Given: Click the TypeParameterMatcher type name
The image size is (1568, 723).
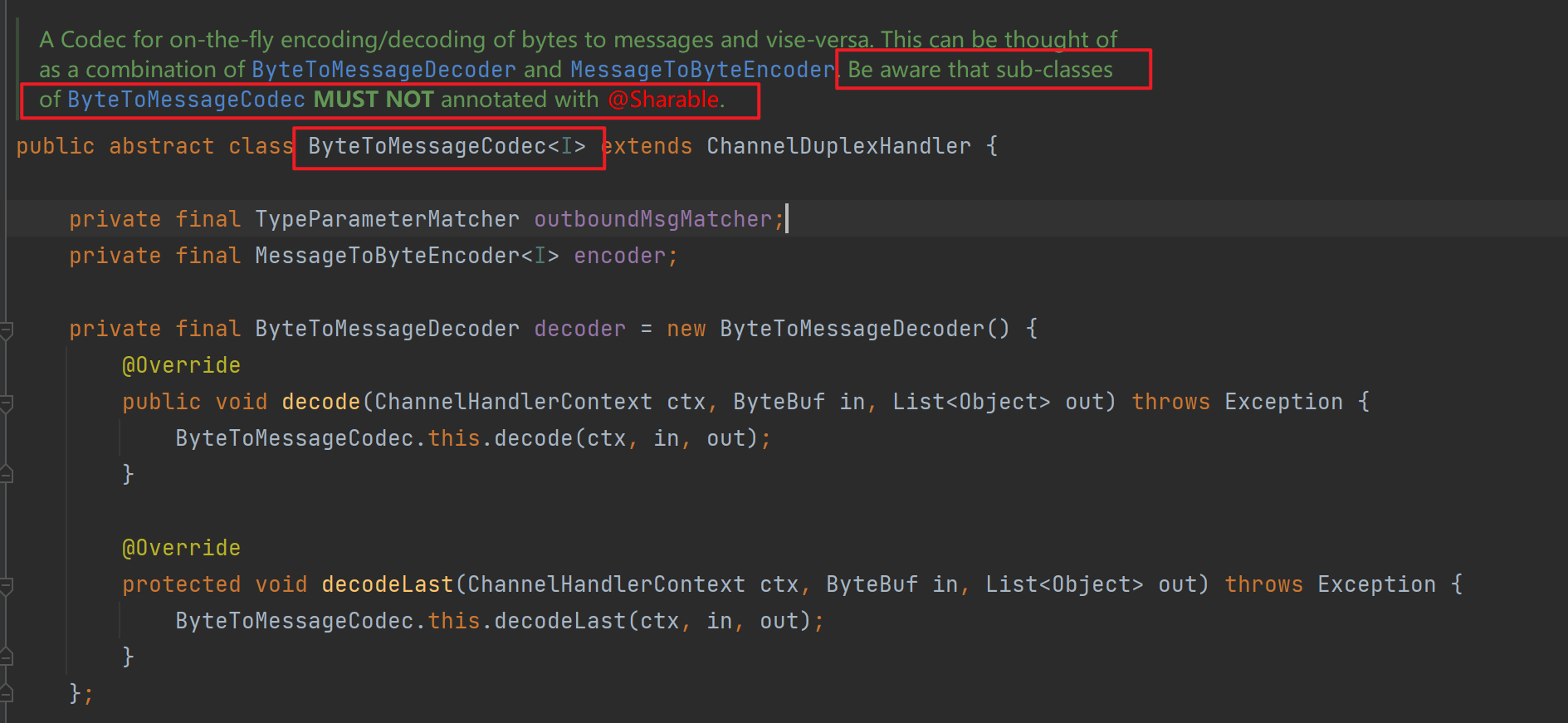Looking at the screenshot, I should (x=387, y=220).
